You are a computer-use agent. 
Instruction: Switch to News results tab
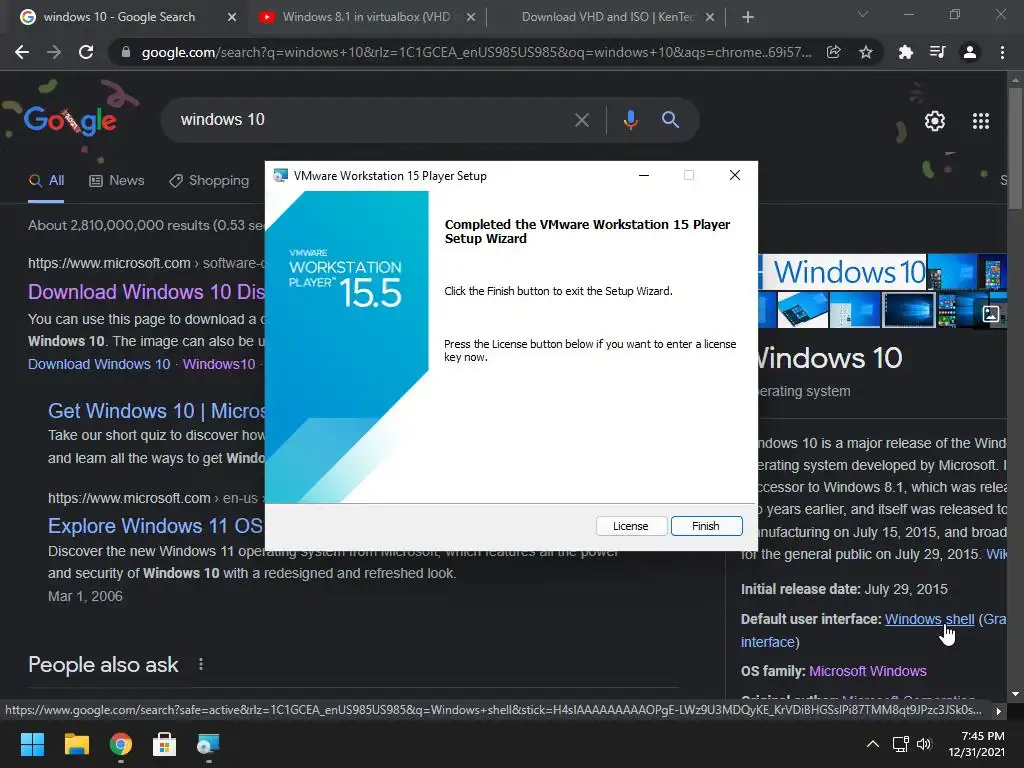116,181
